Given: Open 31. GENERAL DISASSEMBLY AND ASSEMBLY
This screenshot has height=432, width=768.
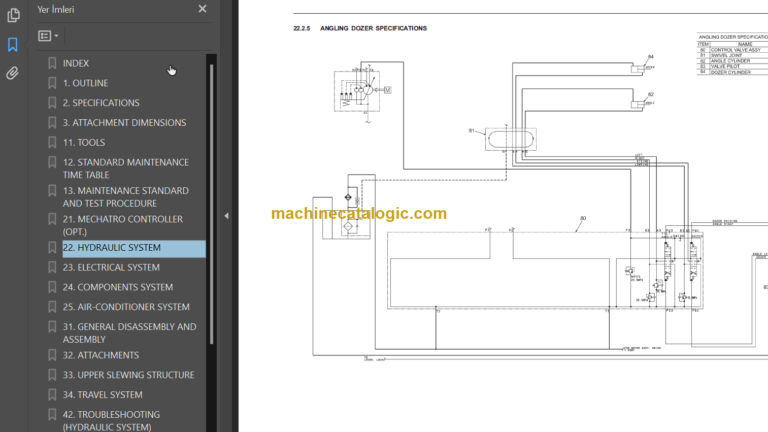Looking at the screenshot, I should (x=129, y=333).
